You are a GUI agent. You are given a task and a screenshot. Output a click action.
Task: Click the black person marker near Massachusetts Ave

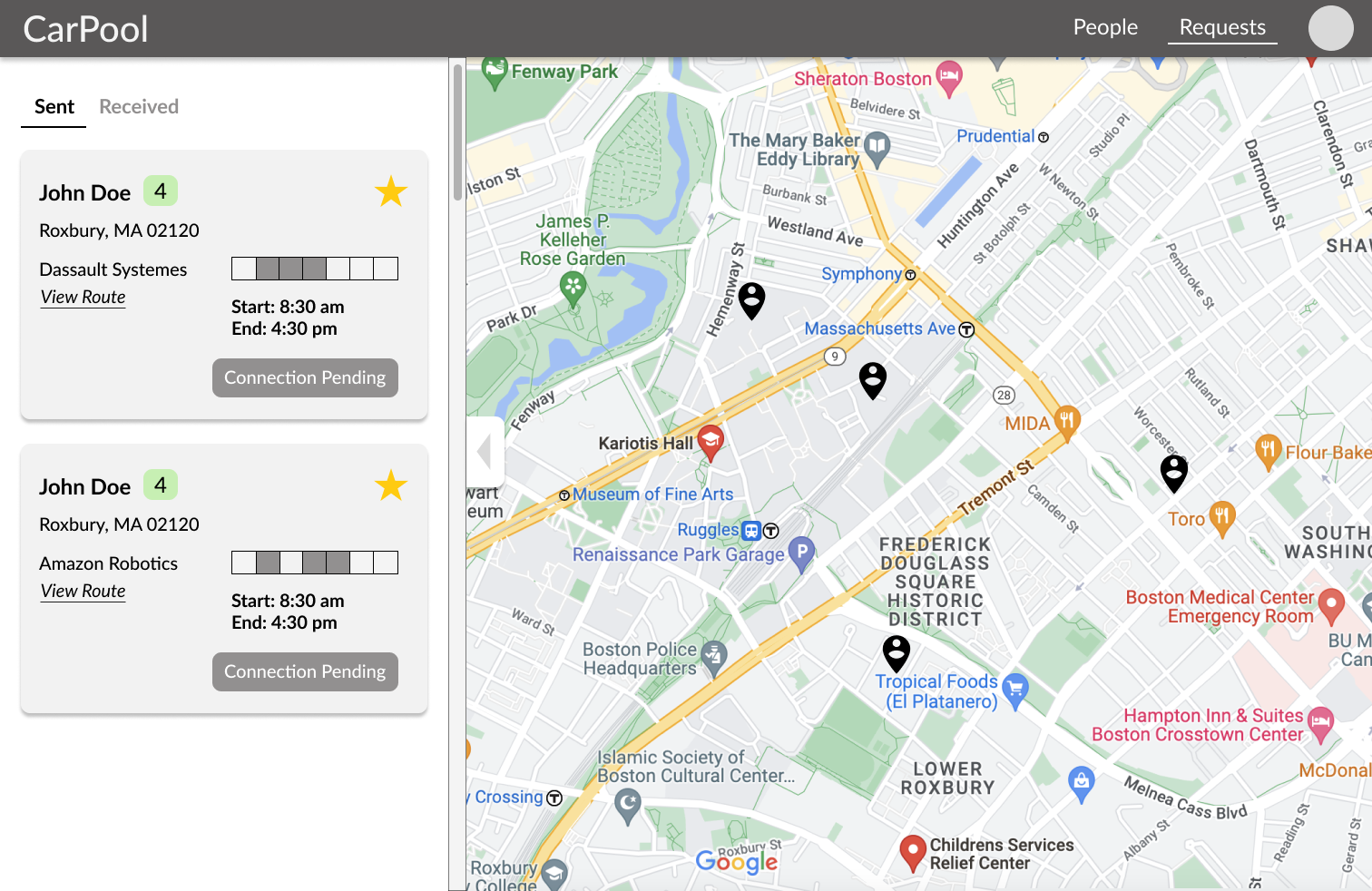[x=873, y=380]
